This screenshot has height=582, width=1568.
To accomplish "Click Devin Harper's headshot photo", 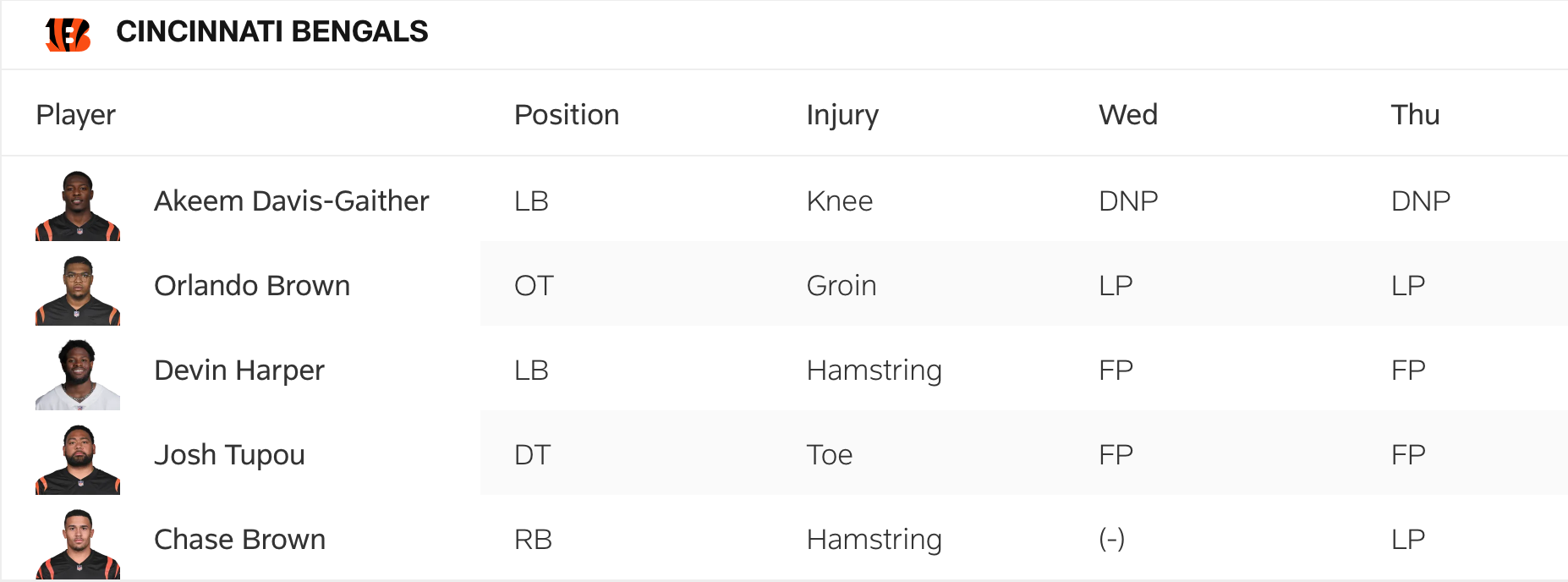I will [78, 375].
